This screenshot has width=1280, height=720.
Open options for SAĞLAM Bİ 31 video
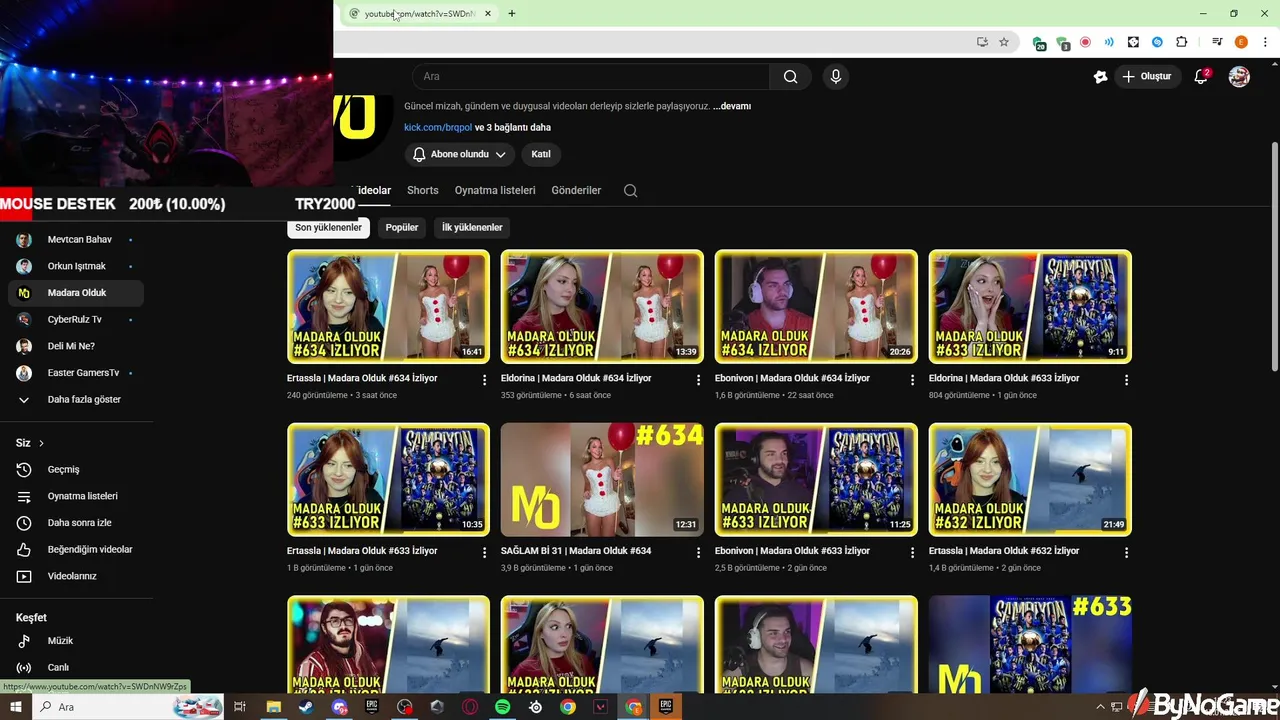coord(699,552)
